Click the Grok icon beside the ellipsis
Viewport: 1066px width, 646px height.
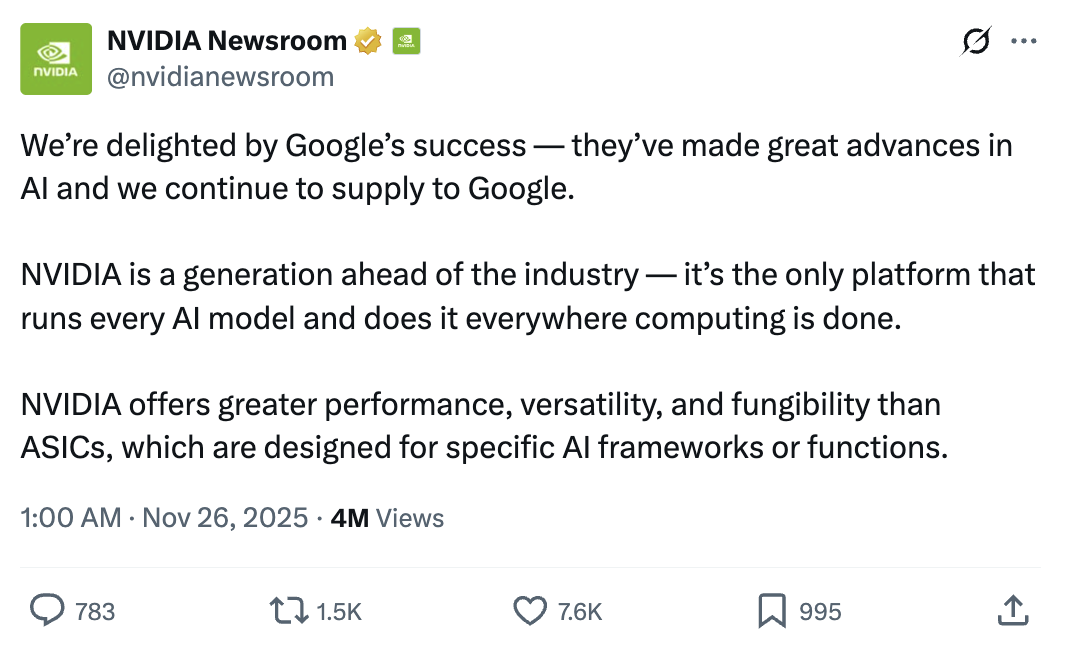click(x=975, y=41)
